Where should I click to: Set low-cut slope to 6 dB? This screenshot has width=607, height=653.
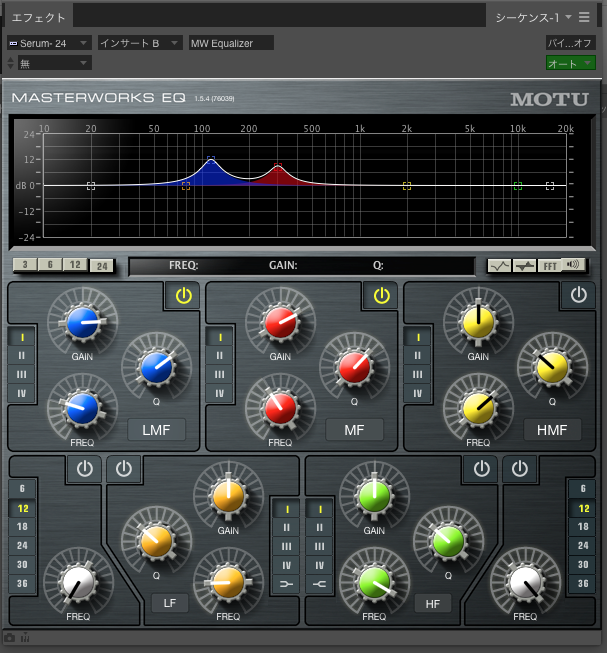(x=22, y=489)
